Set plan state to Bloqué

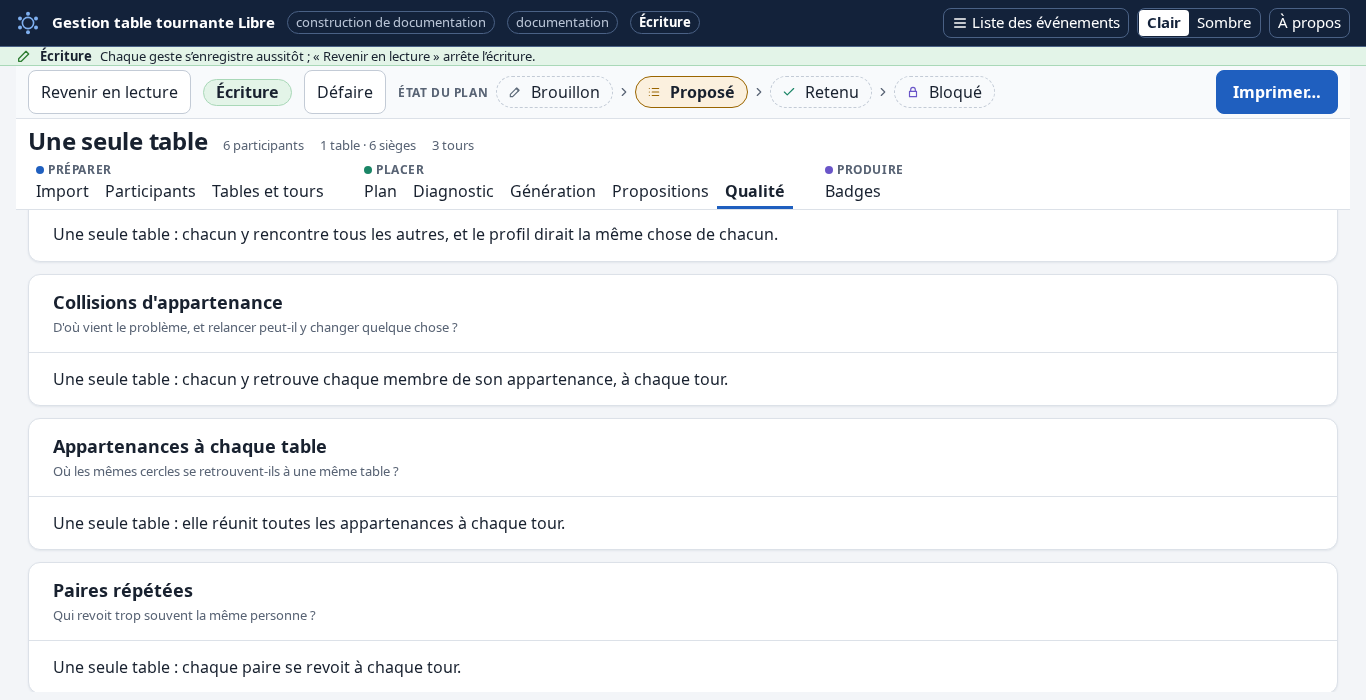[x=944, y=92]
